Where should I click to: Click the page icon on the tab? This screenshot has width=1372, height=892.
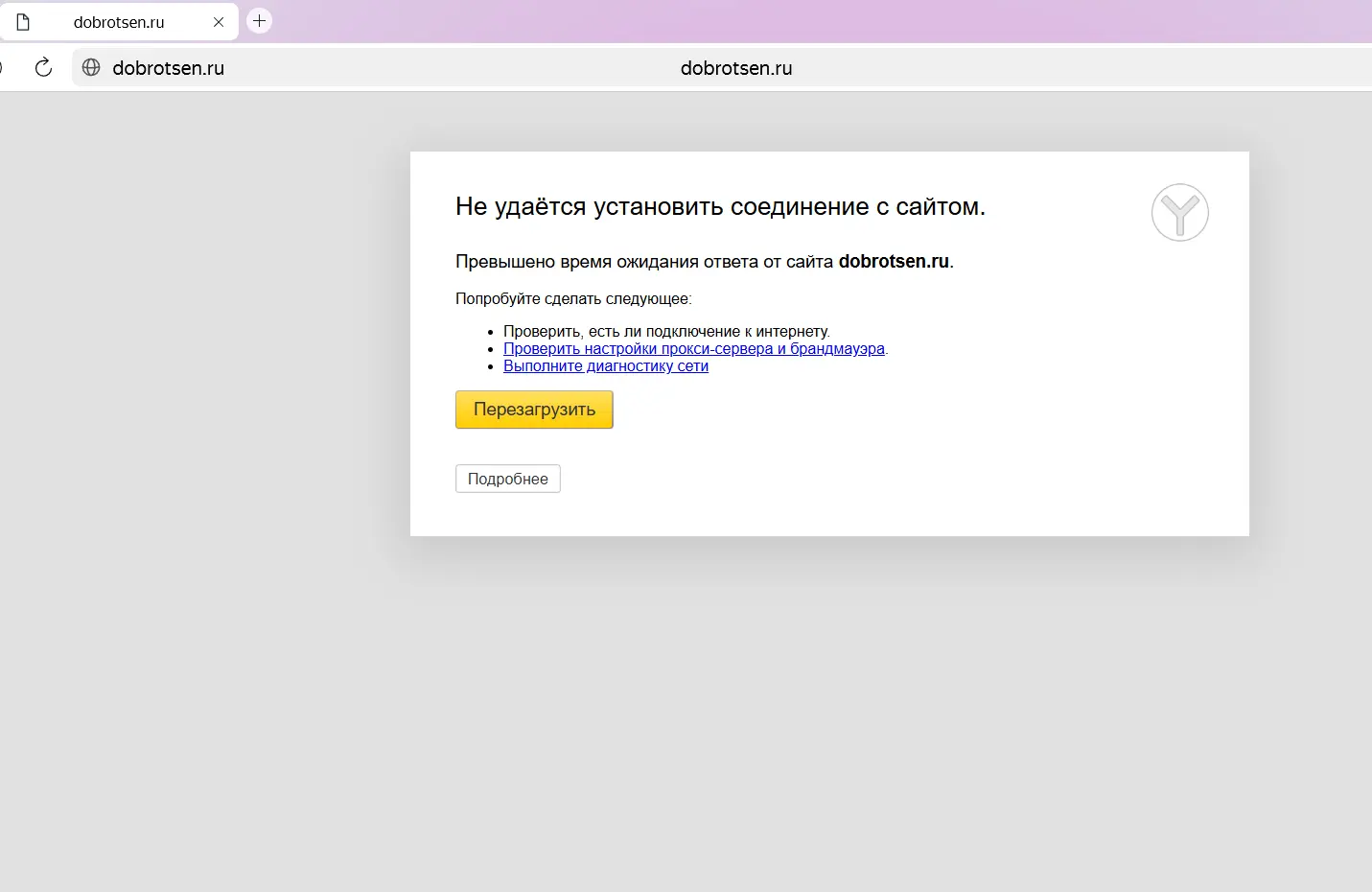(x=23, y=22)
